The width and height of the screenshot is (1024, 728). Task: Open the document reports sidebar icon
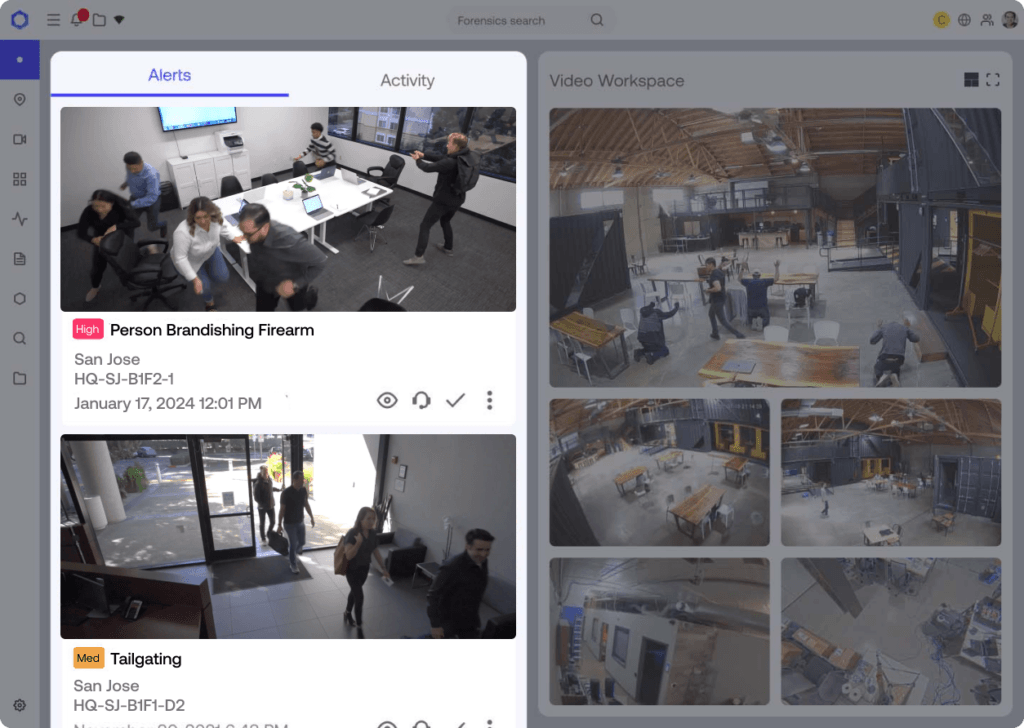(x=20, y=259)
